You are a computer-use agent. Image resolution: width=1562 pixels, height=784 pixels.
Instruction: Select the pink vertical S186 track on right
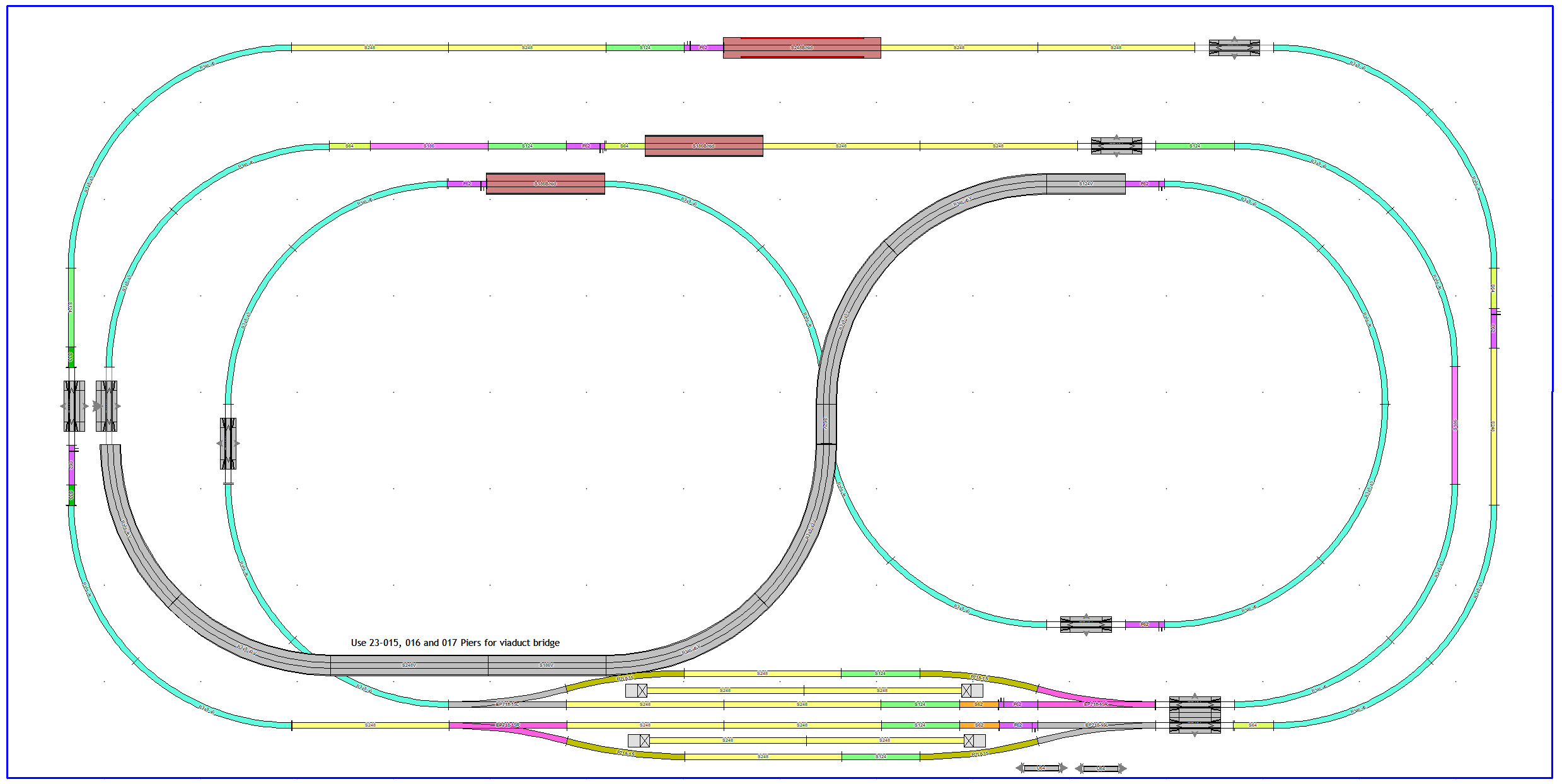[x=1455, y=425]
